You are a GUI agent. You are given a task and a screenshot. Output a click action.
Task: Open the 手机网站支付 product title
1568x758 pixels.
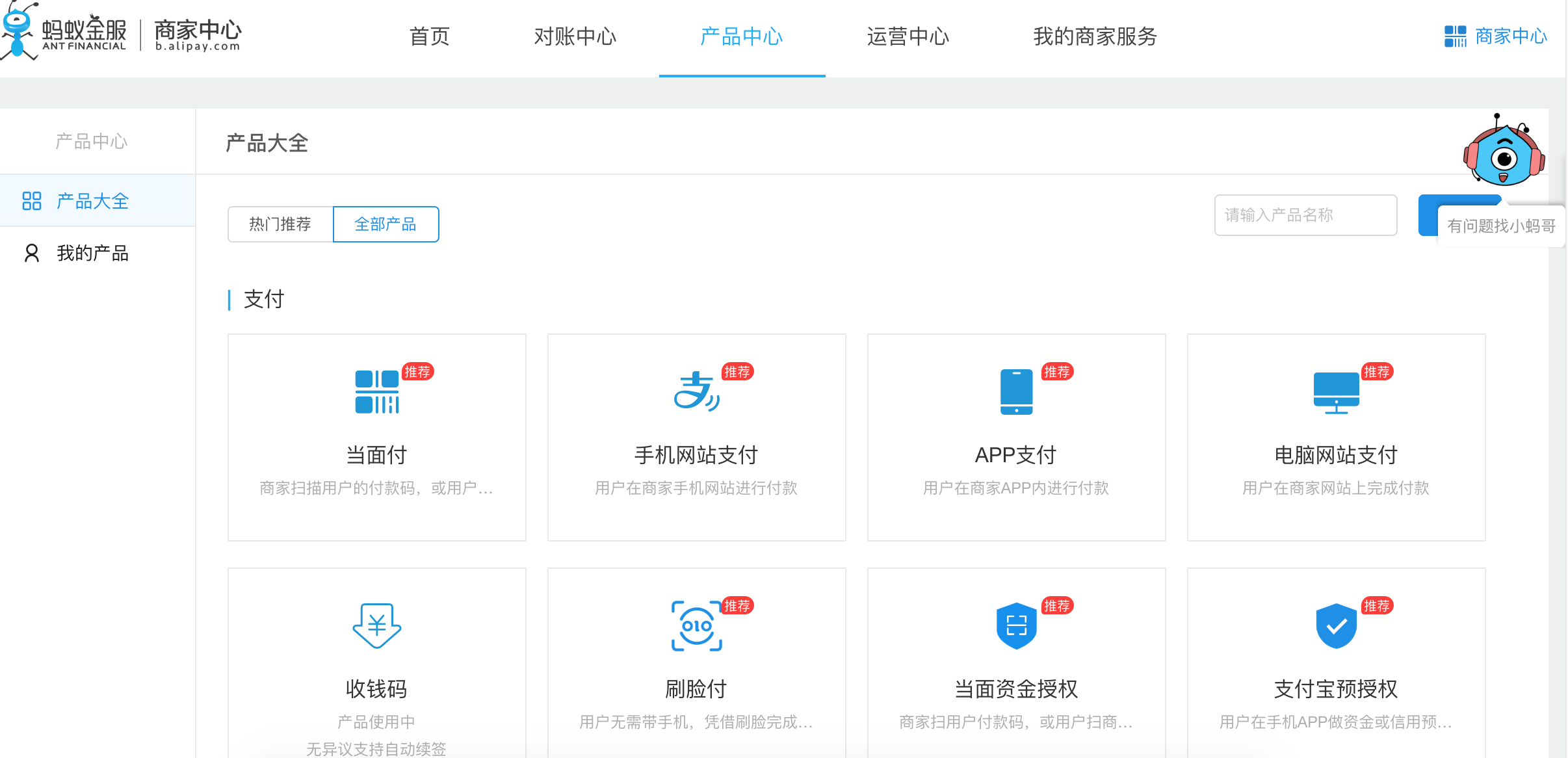pos(696,455)
